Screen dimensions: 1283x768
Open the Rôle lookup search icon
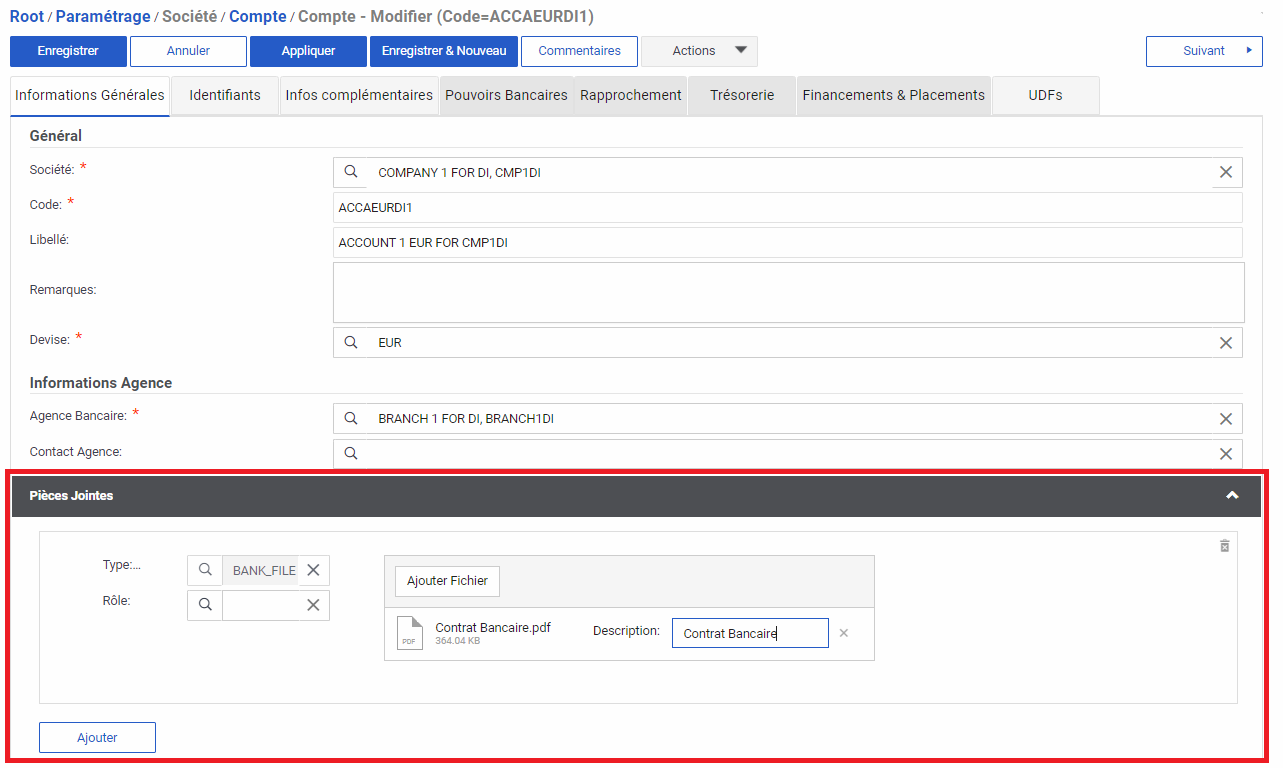[x=205, y=605]
